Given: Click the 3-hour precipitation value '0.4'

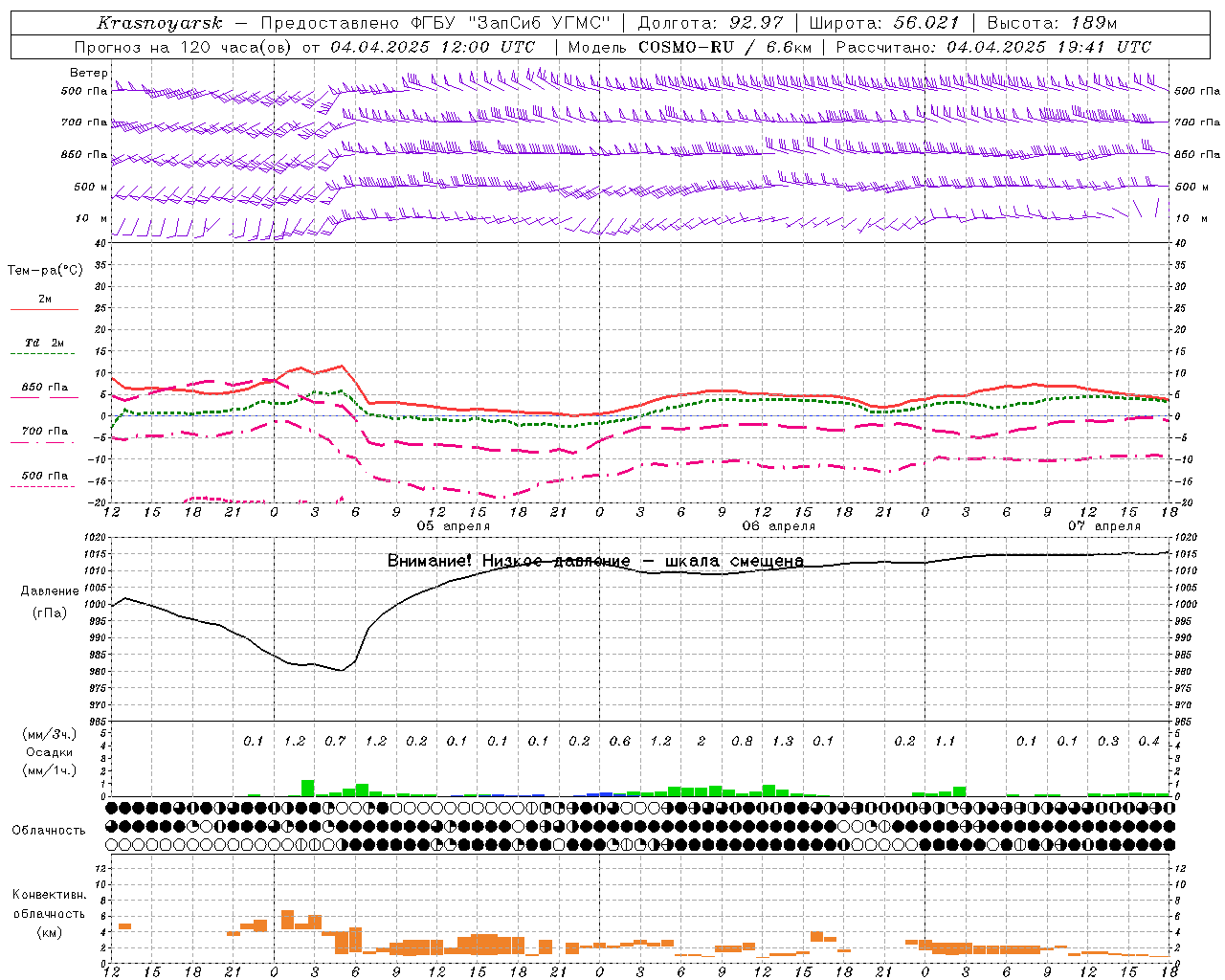Looking at the screenshot, I should point(1149,742).
